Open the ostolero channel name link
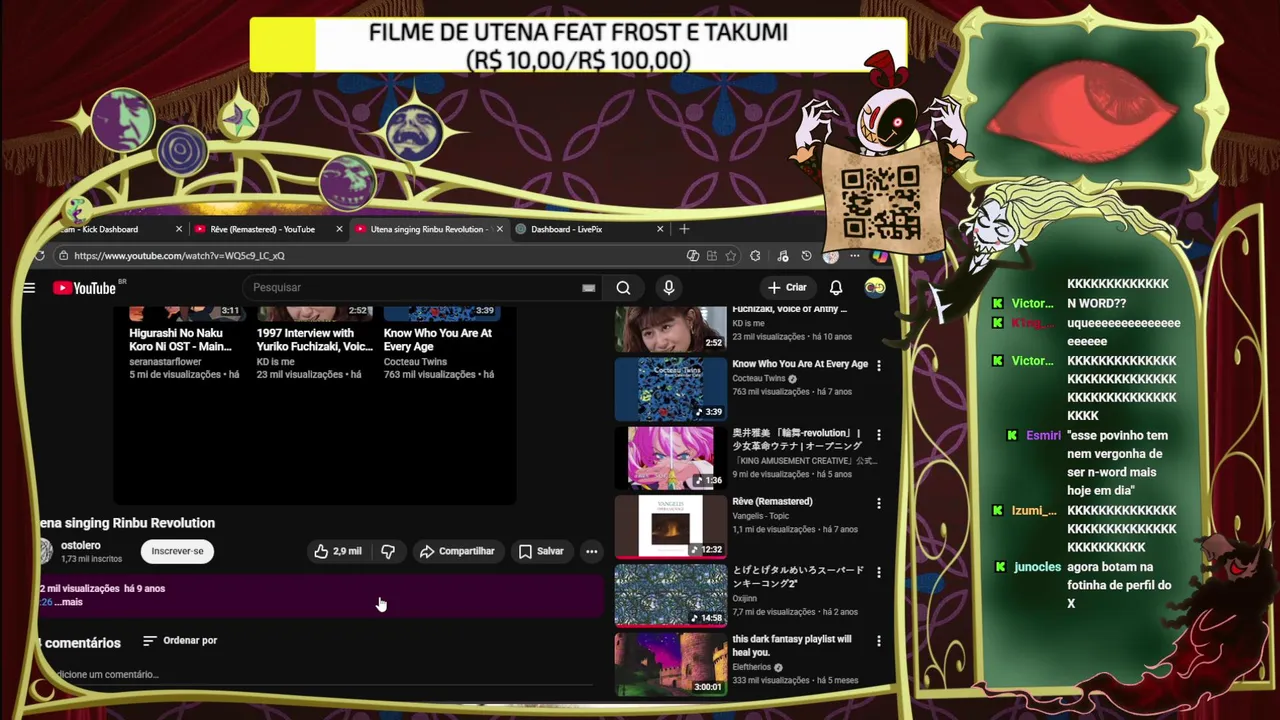The width and height of the screenshot is (1280, 720). point(81,545)
